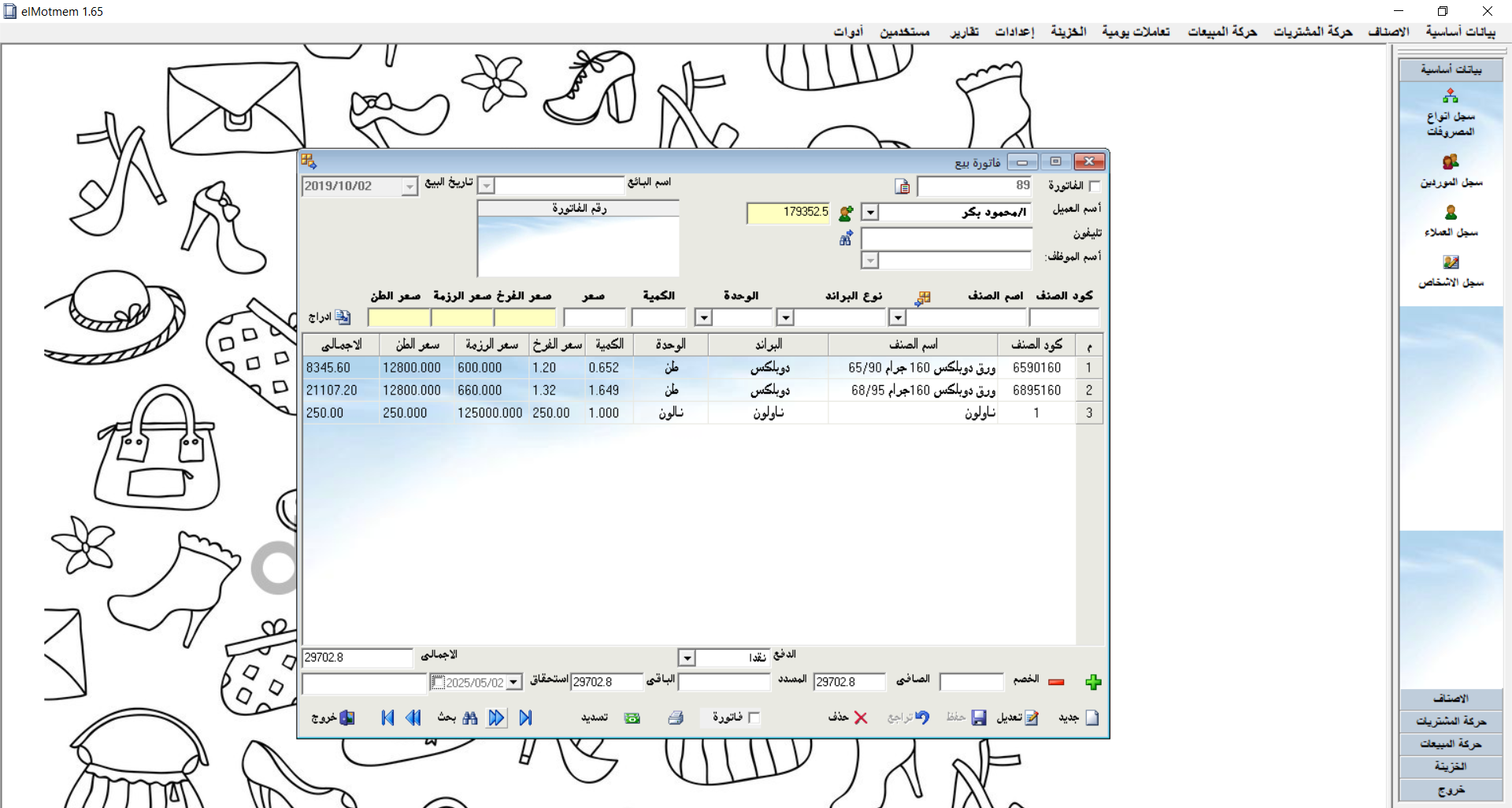
Task: Expand the payment type نقدا dropdown
Action: [x=687, y=658]
